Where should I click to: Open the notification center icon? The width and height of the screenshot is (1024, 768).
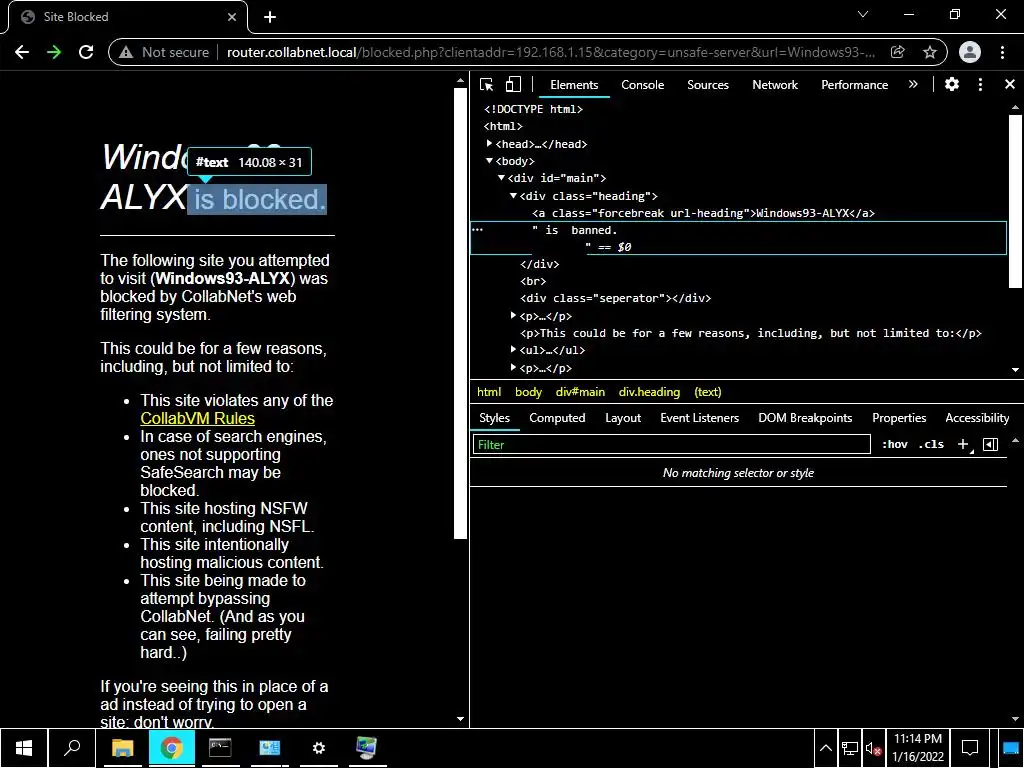click(x=970, y=748)
